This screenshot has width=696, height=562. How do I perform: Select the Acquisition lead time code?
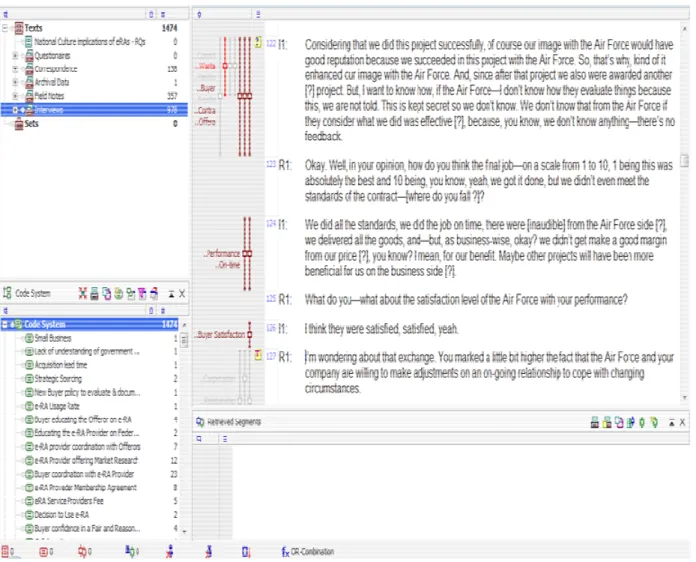click(x=61, y=365)
